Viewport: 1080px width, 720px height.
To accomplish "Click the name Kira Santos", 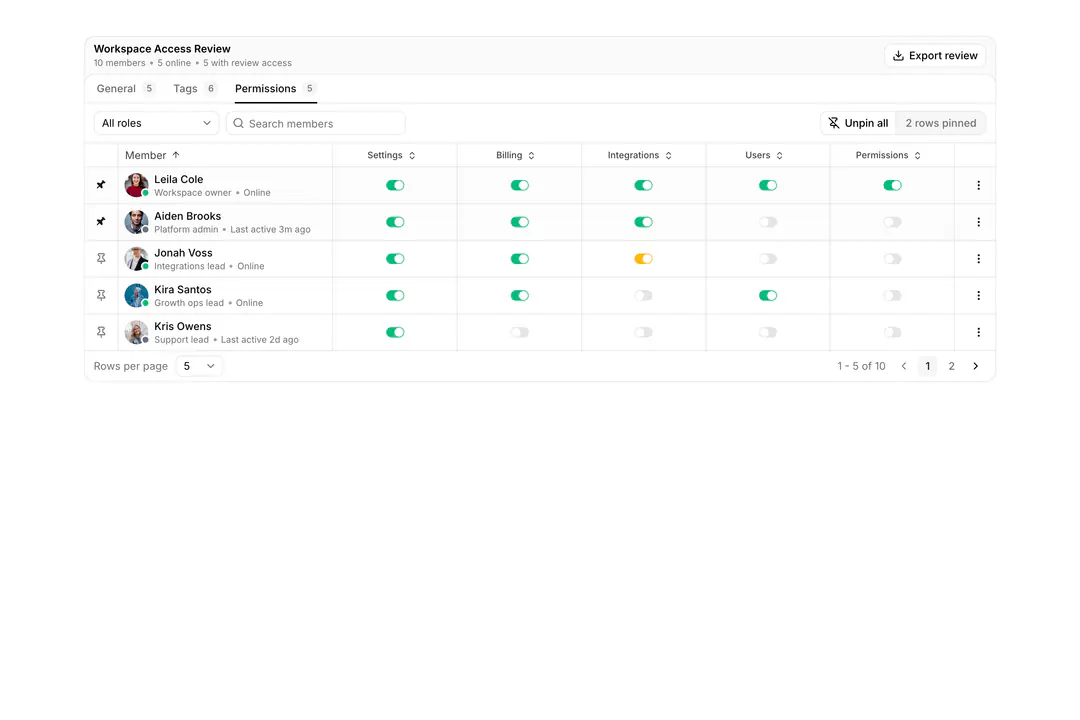I will [183, 289].
